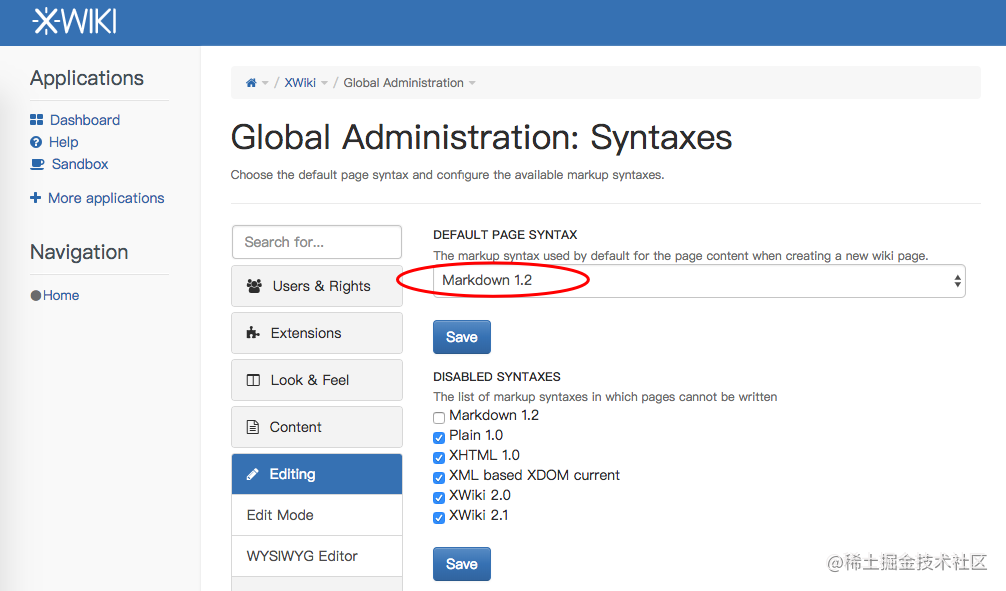Viewport: 1006px width, 591px height.
Task: Open the Dashboard link
Action: pos(85,120)
